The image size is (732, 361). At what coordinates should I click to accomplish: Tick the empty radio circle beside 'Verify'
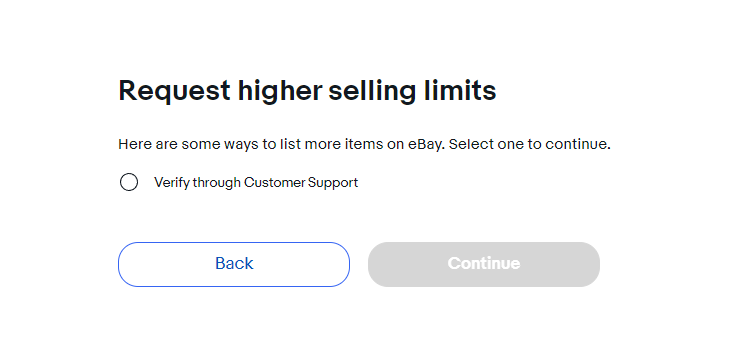coord(129,182)
